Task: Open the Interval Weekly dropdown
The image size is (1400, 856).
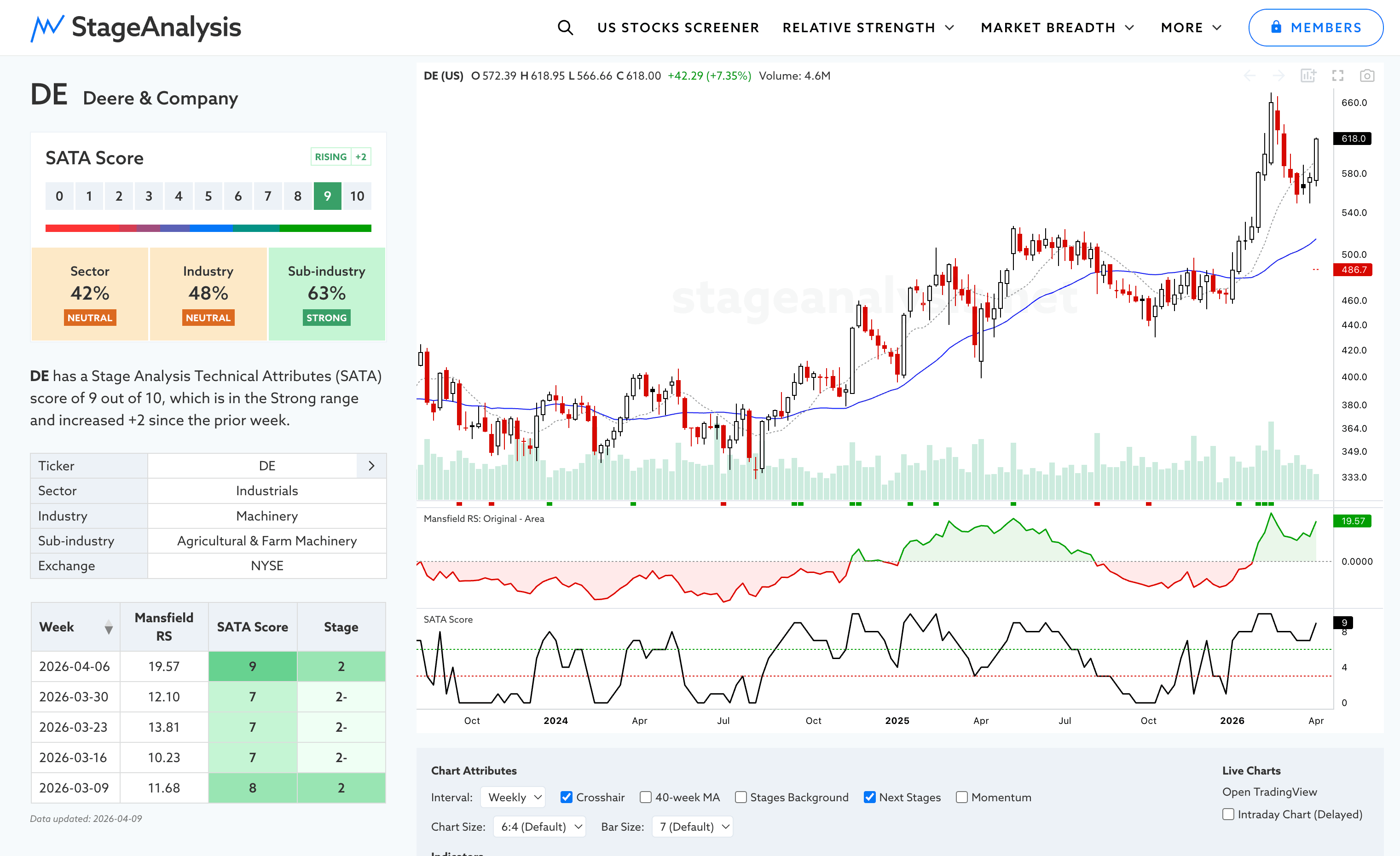Action: click(x=513, y=797)
